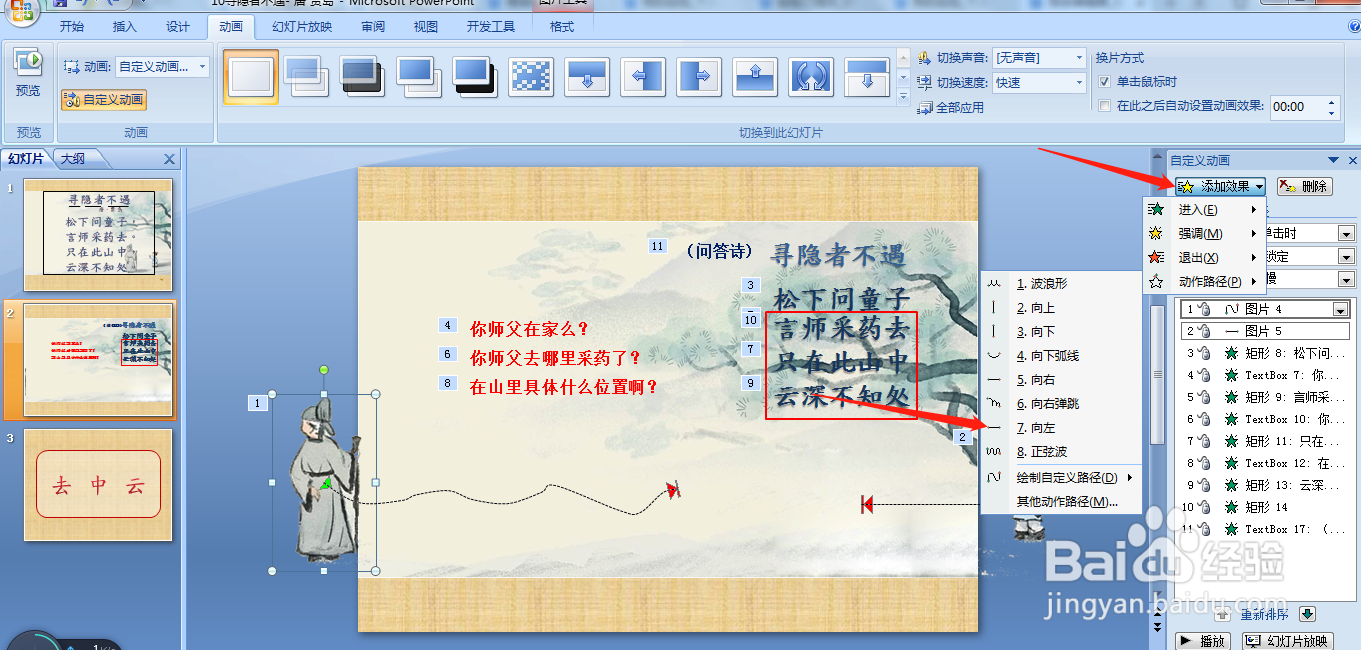Click 全部应用 apply to all

point(951,107)
